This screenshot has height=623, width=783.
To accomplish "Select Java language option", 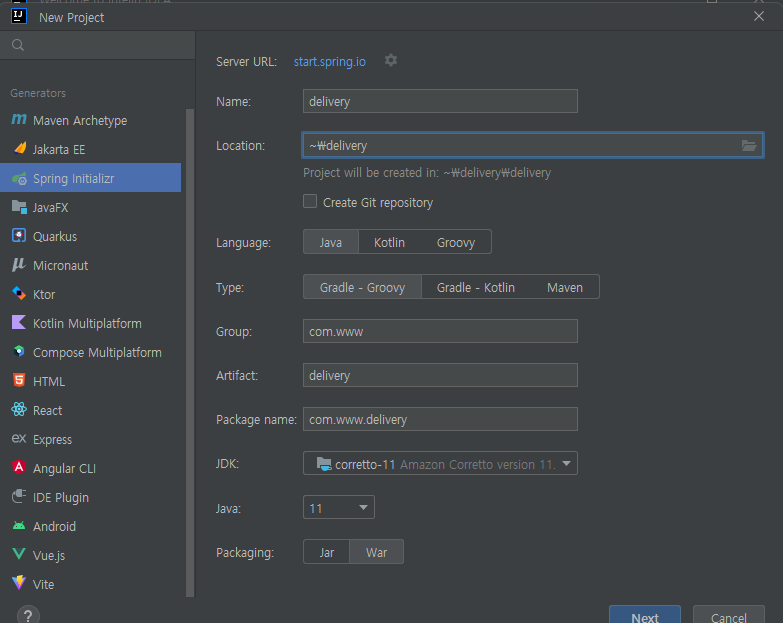I will pos(331,242).
